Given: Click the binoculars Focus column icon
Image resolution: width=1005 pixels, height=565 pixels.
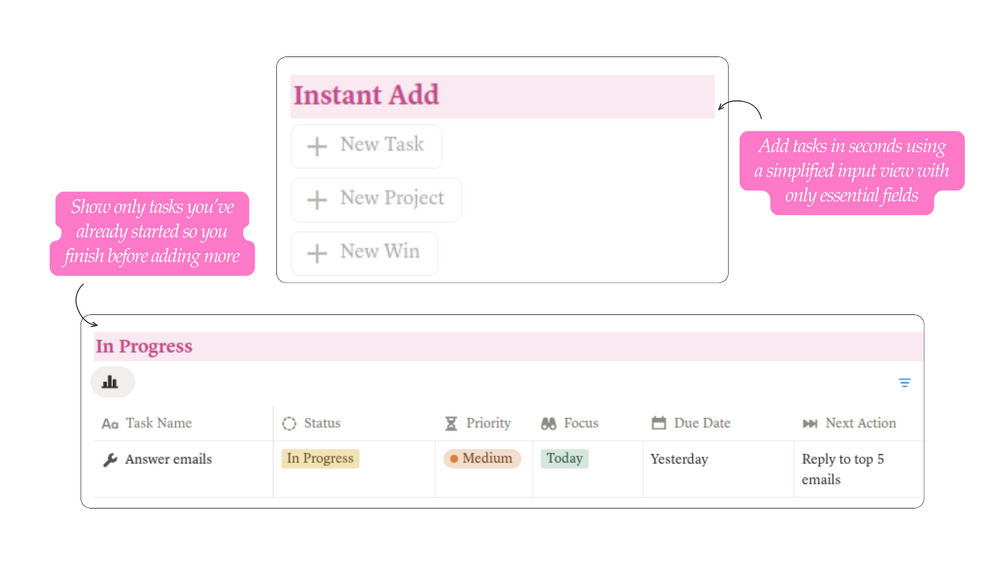Looking at the screenshot, I should point(548,424).
